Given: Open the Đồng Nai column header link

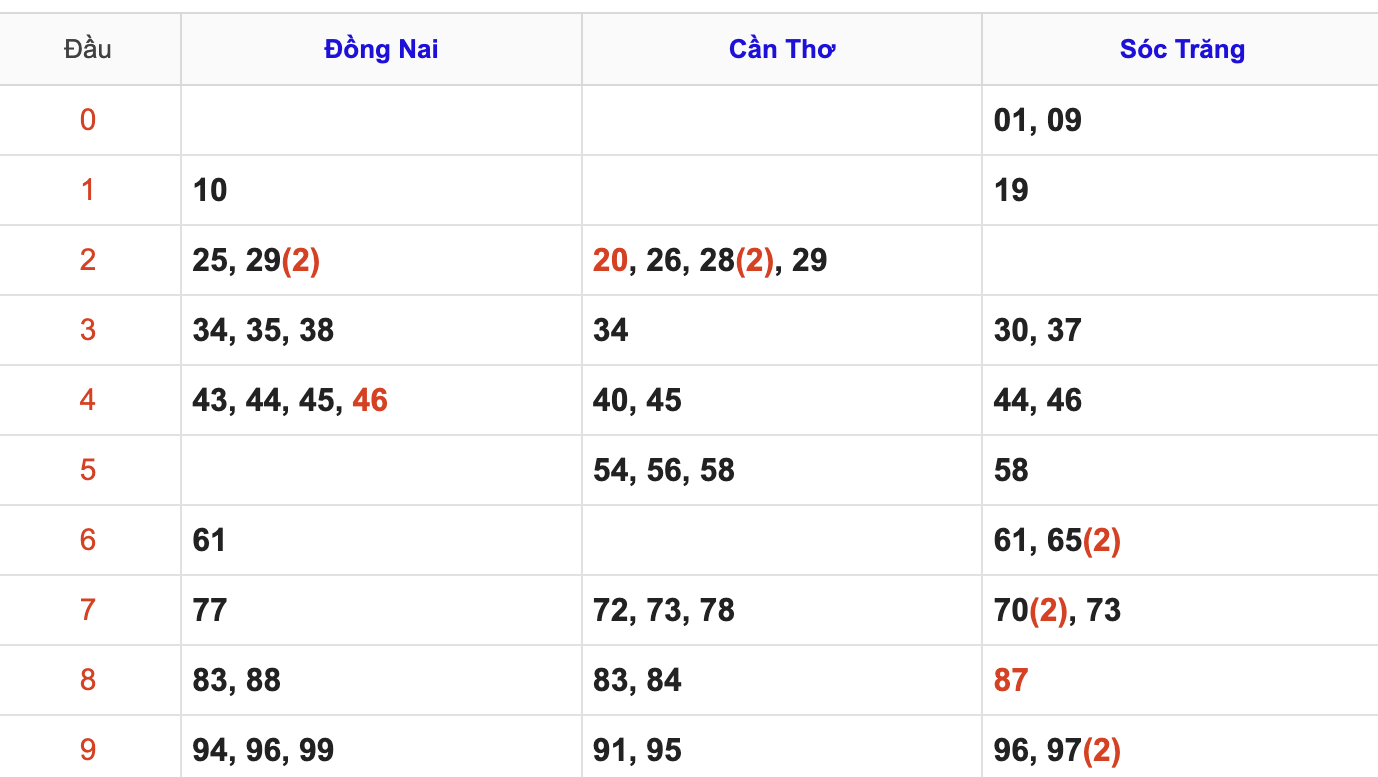Looking at the screenshot, I should tap(381, 49).
